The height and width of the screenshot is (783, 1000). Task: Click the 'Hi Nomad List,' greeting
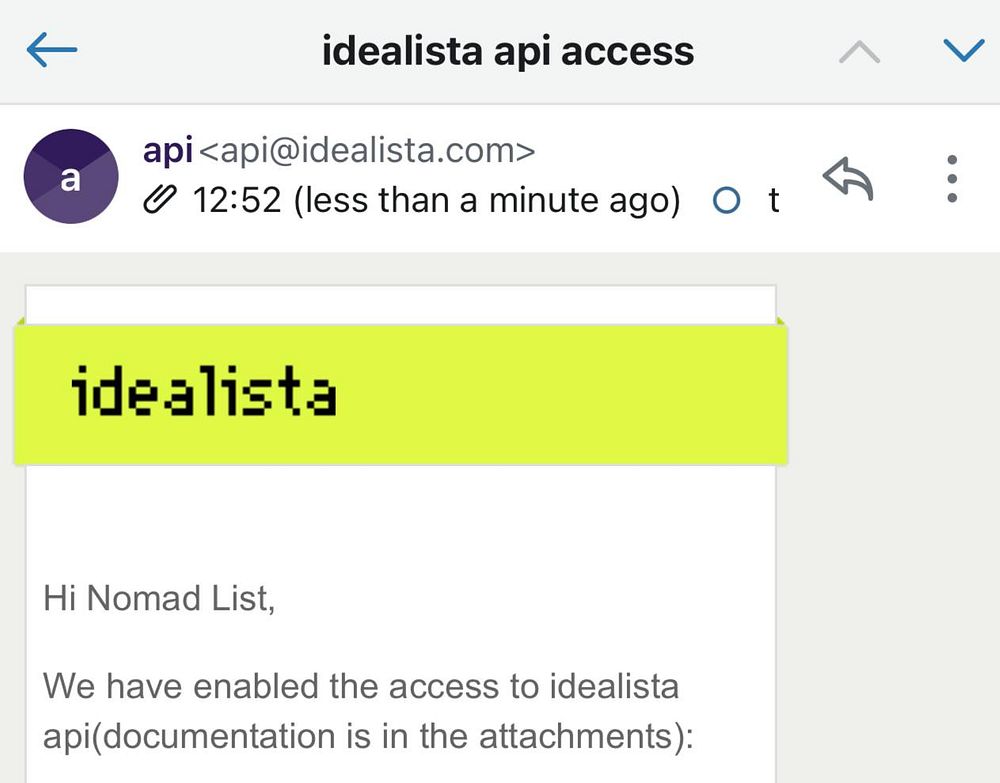pos(158,598)
